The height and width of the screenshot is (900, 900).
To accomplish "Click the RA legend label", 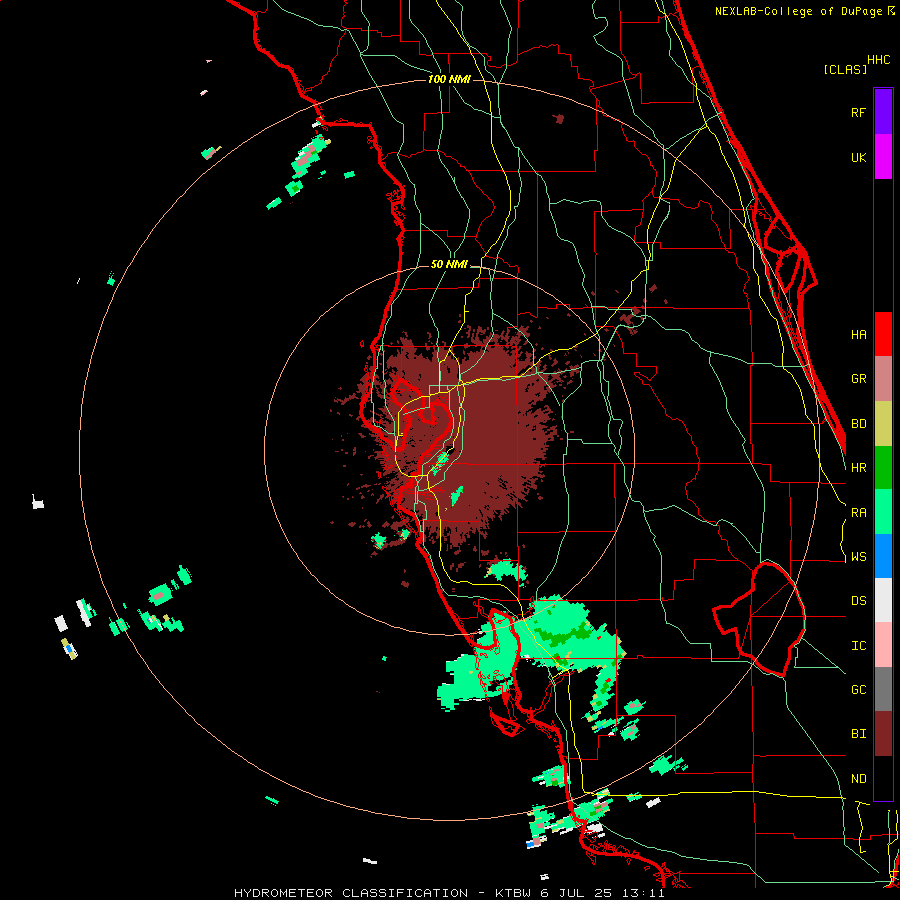I will click(x=859, y=513).
